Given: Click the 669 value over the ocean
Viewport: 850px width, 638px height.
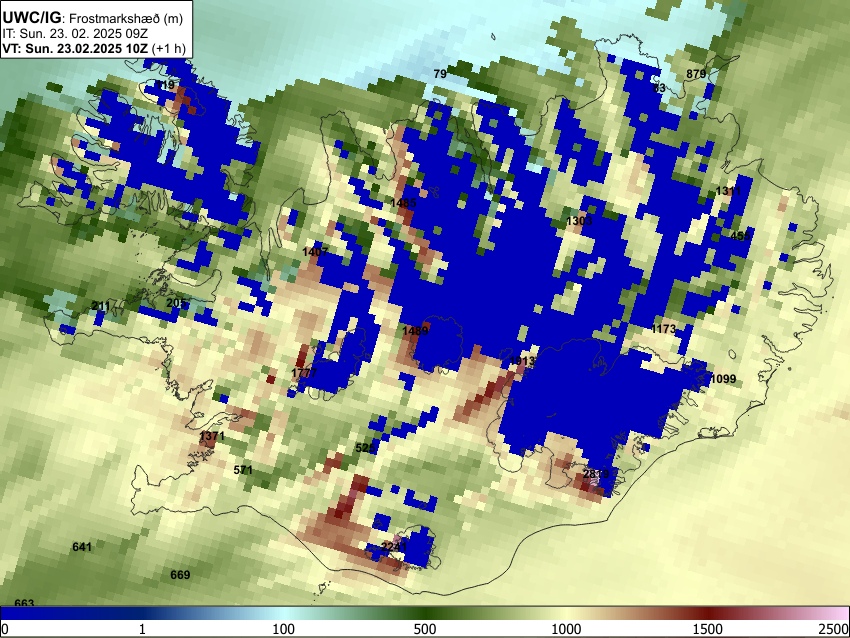Looking at the screenshot, I should (180, 575).
